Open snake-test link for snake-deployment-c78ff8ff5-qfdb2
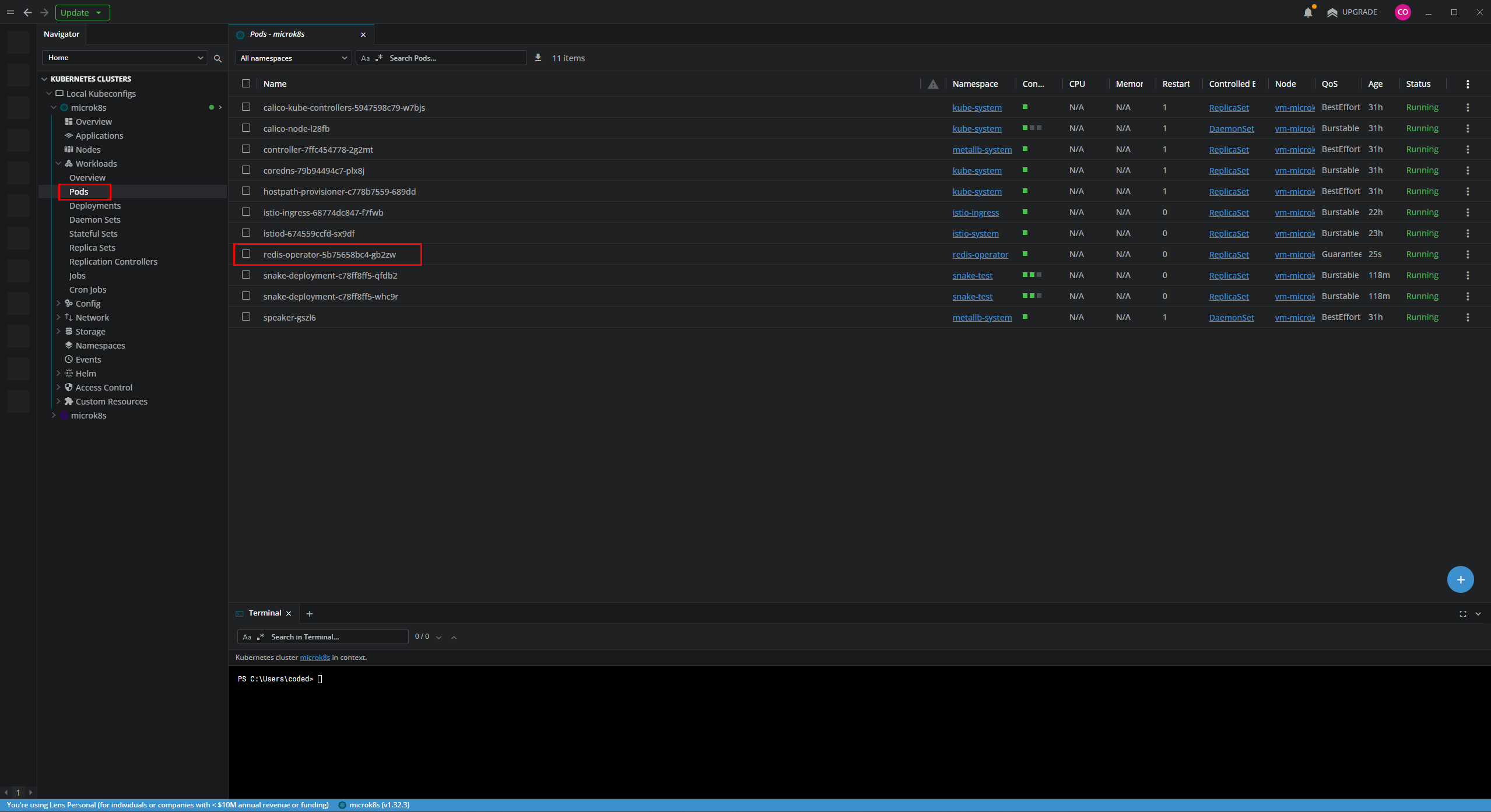1491x812 pixels. pos(973,276)
